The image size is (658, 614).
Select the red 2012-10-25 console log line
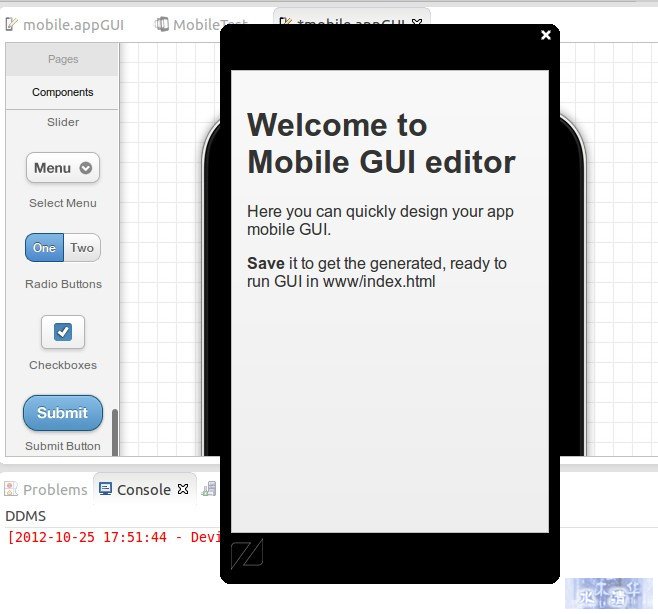point(113,537)
